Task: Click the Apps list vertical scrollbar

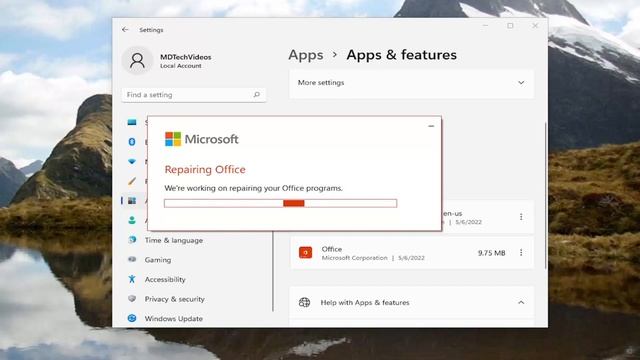Action: pos(546,196)
